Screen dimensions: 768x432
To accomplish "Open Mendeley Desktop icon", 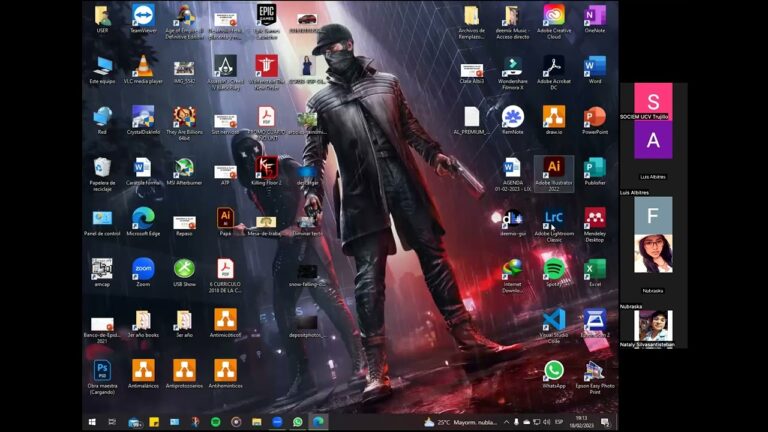I will (x=595, y=224).
